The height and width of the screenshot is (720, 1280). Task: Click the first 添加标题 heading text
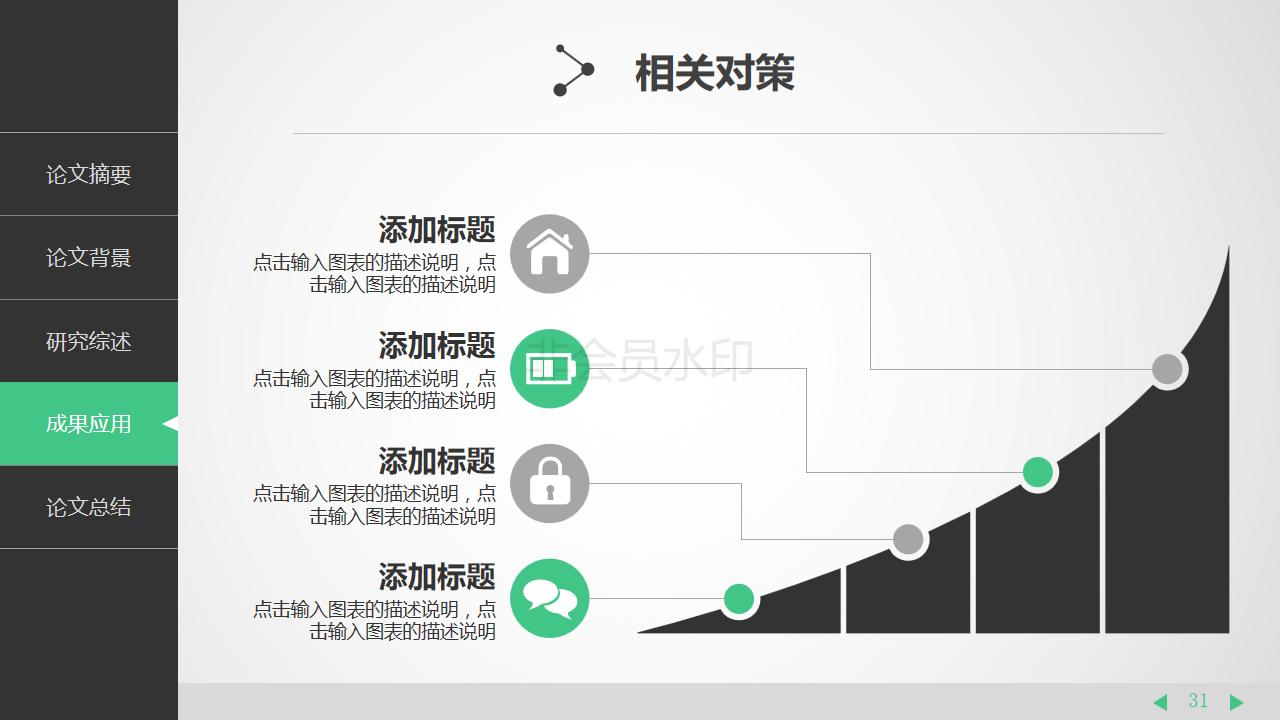click(x=436, y=230)
